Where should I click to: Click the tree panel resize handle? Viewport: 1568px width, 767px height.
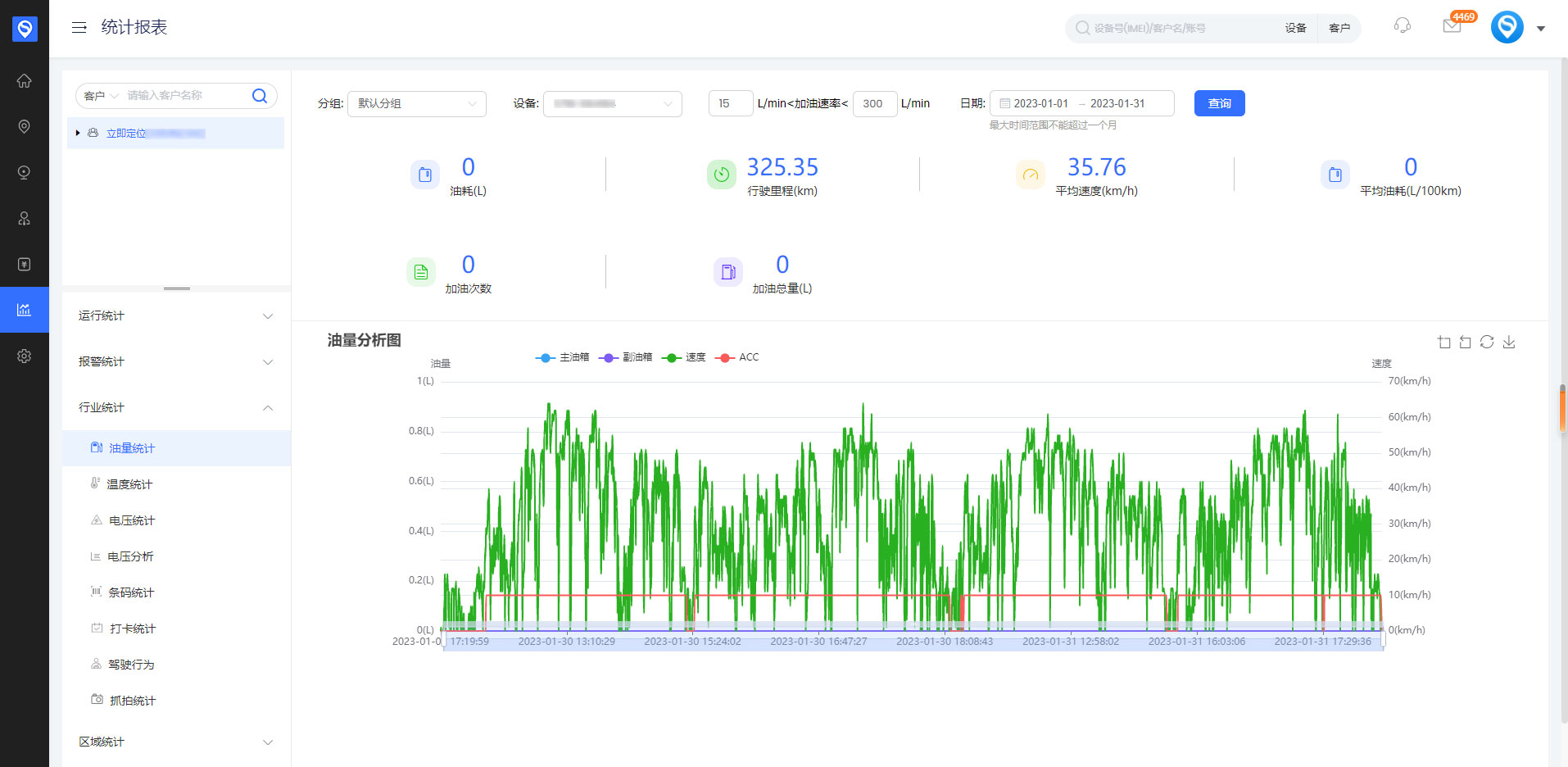pos(177,288)
